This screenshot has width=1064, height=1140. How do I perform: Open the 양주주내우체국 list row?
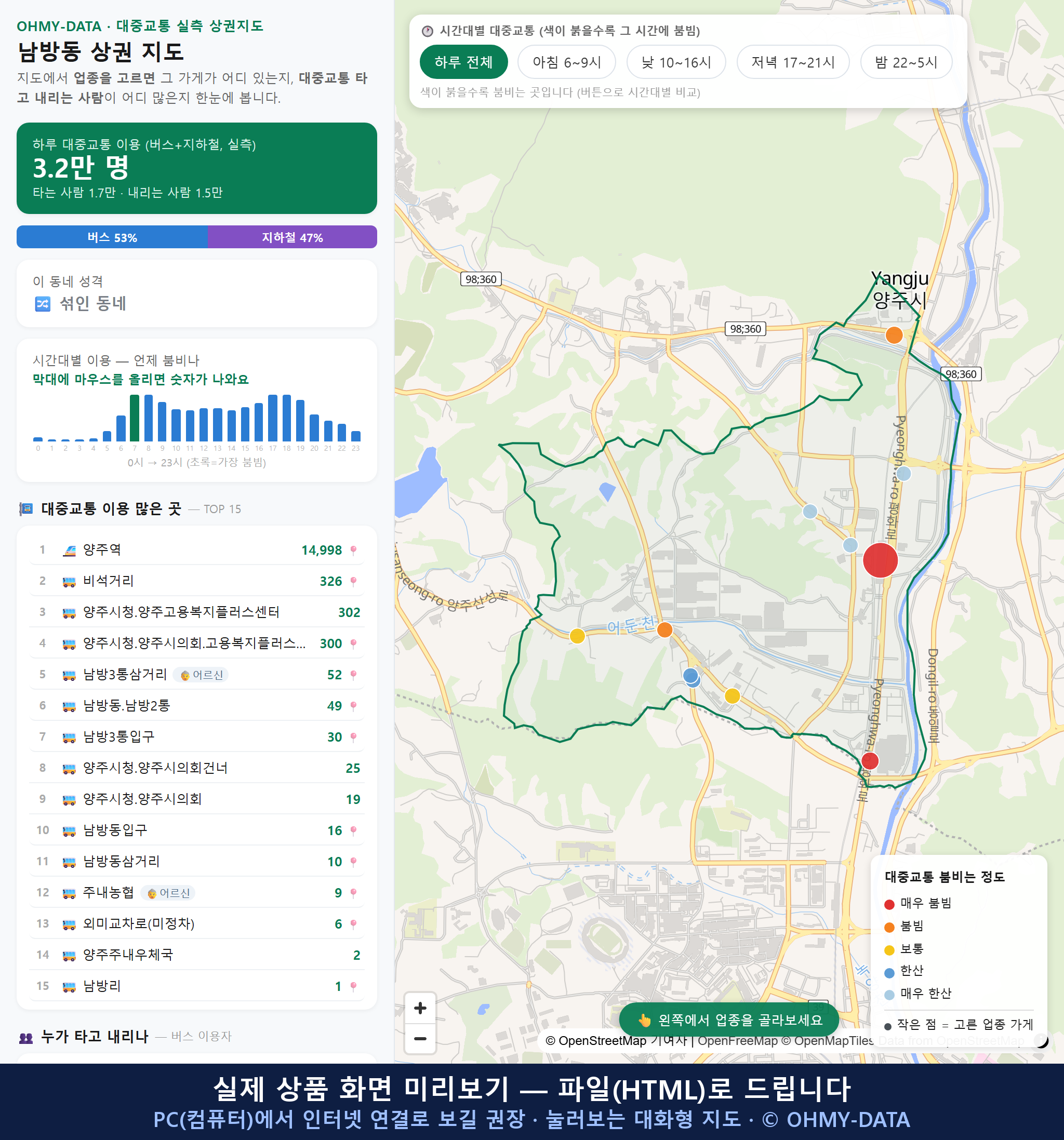(197, 955)
